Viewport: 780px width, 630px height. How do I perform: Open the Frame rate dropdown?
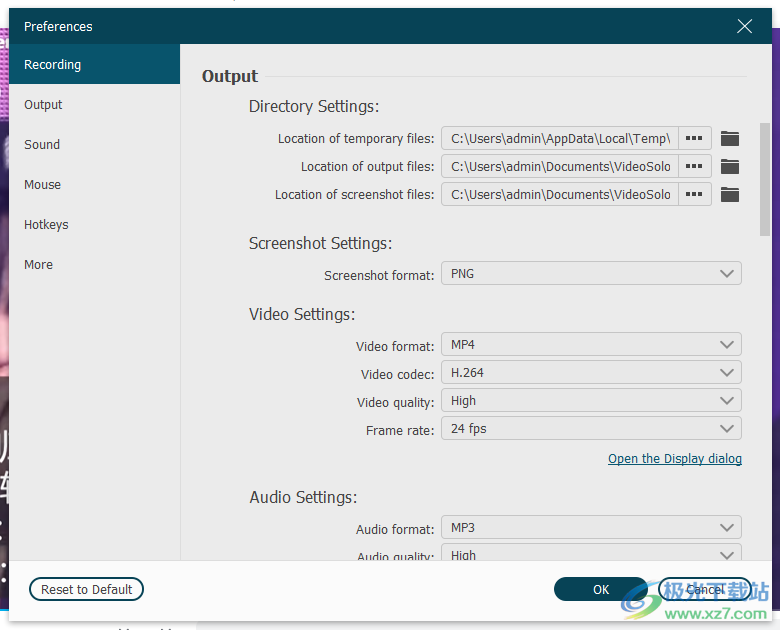(x=591, y=428)
